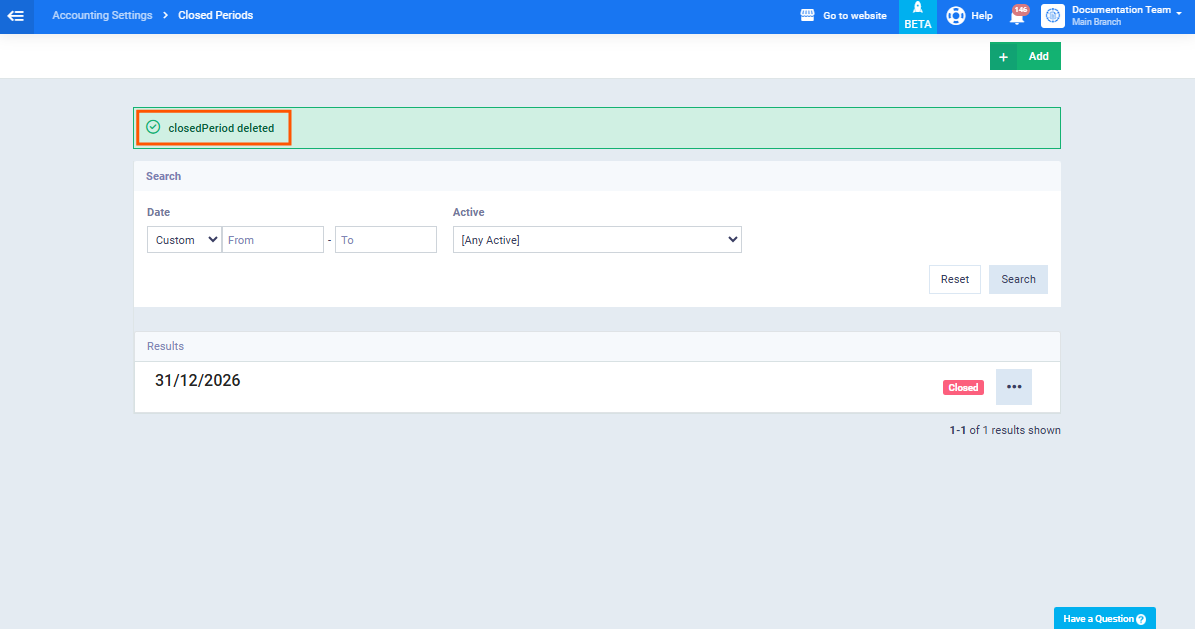The image size is (1195, 629).
Task: Expand the Documentation Team account dropdown
Action: (1126, 15)
